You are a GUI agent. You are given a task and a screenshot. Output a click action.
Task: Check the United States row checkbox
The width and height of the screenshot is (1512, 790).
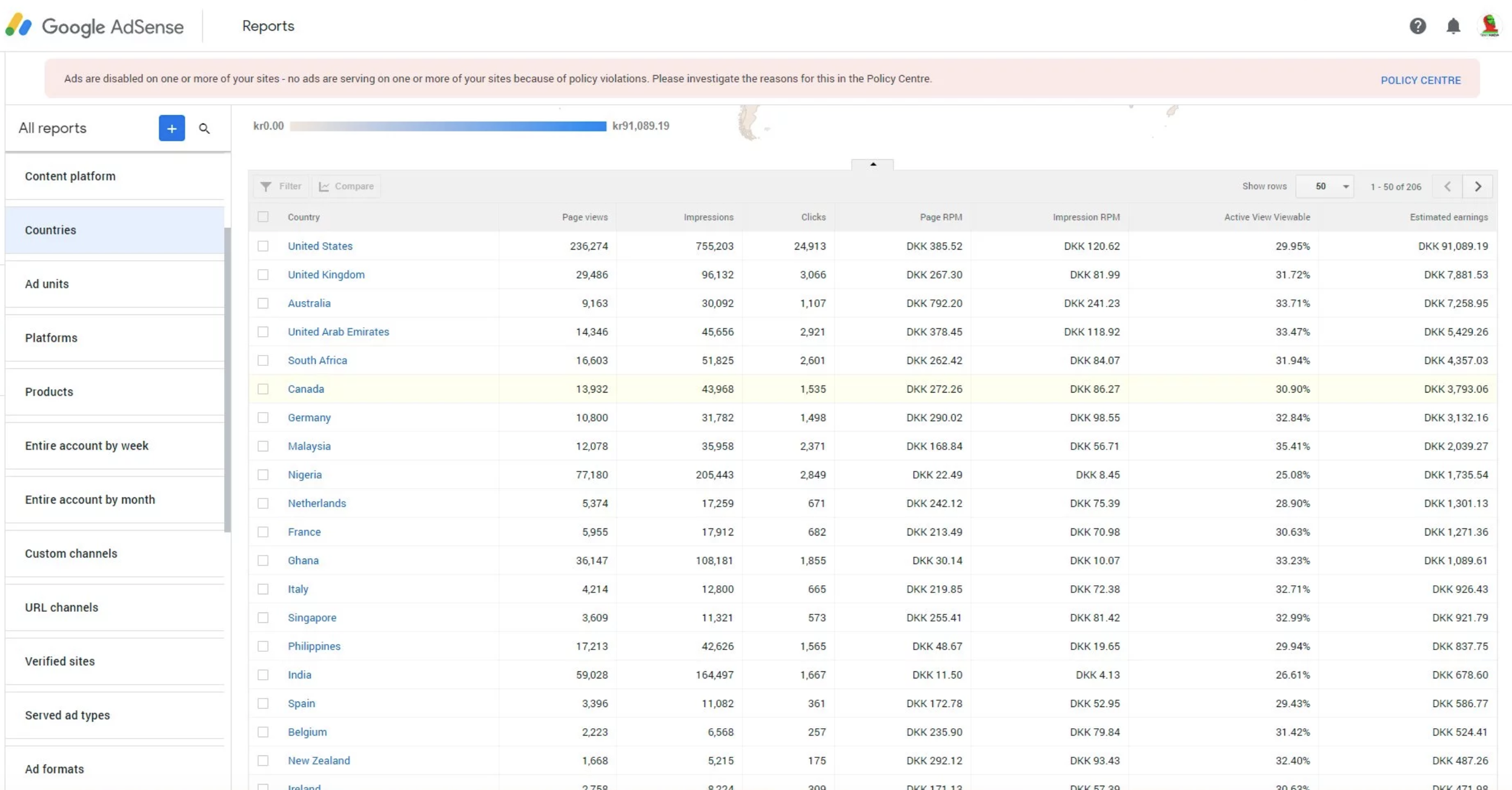263,246
